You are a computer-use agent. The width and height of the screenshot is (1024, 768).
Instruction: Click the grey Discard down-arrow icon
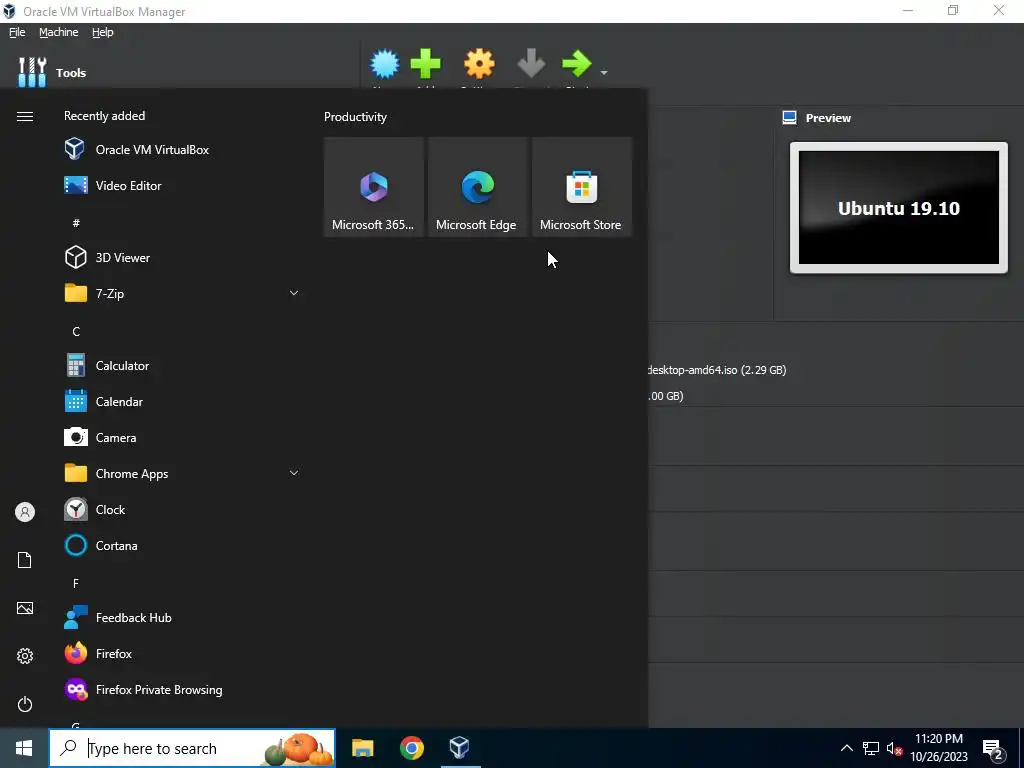pos(531,63)
